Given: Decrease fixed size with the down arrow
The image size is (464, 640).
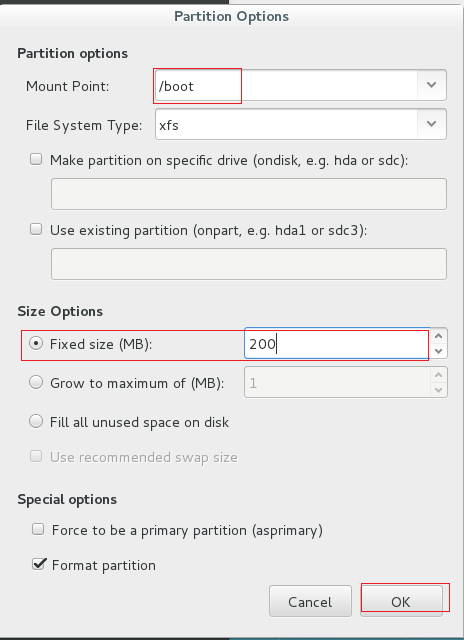Looking at the screenshot, I should [439, 351].
